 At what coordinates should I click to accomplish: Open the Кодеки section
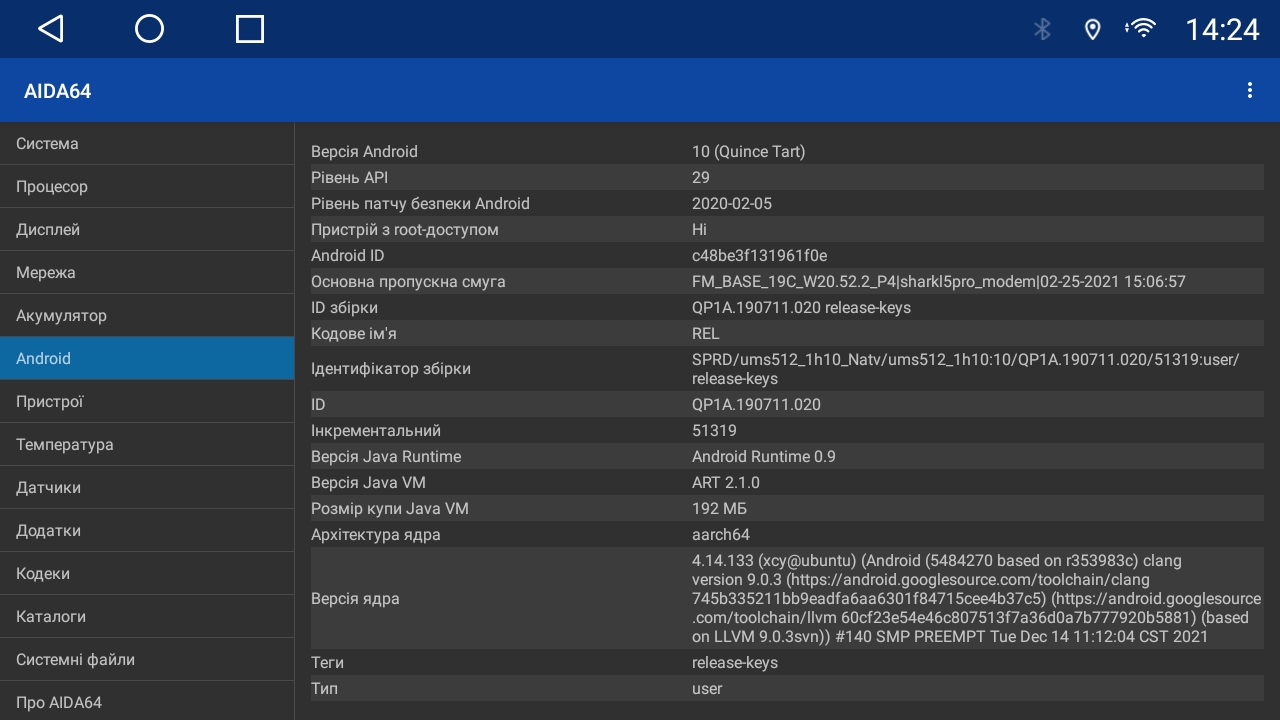point(147,574)
